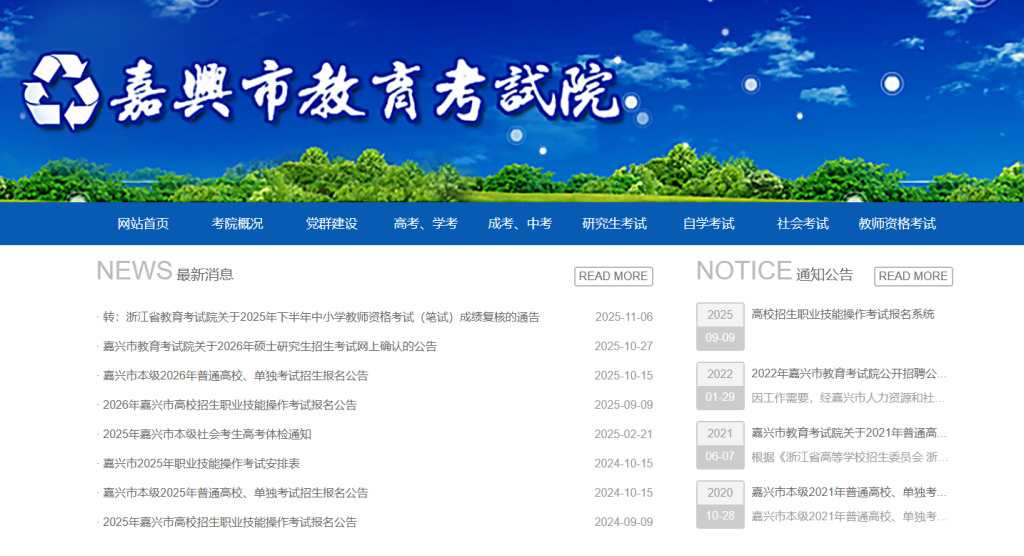Screen dimensions: 1024x556
Task: Open notice 嘉兴市教育考试院关于2021年普通高
Action: [x=848, y=433]
